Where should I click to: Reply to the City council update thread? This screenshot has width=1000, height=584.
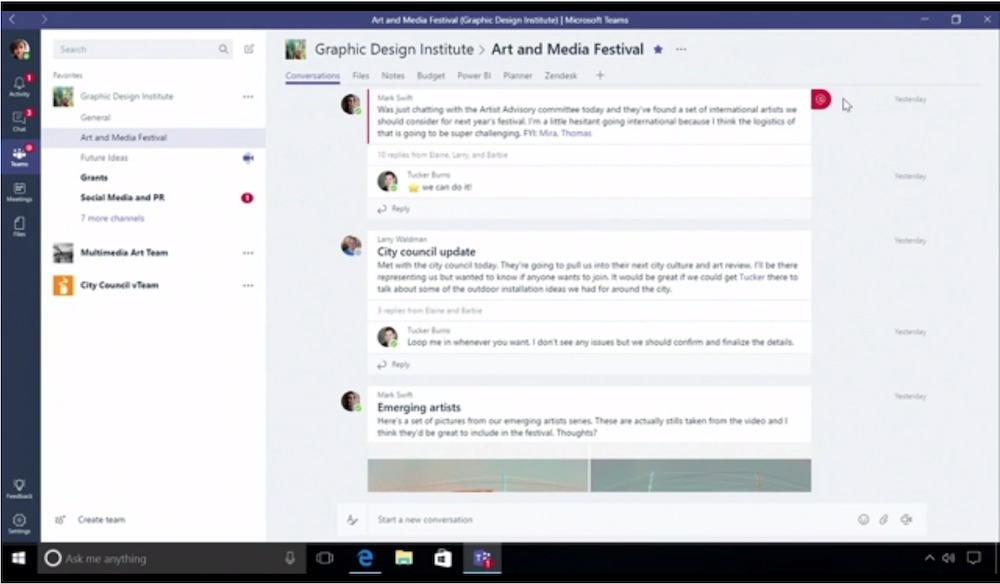tap(400, 364)
